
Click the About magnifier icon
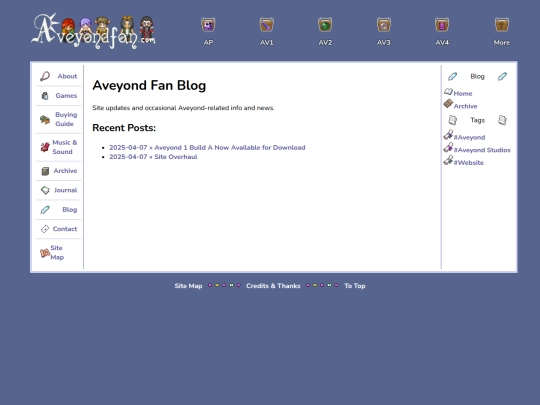pos(45,76)
